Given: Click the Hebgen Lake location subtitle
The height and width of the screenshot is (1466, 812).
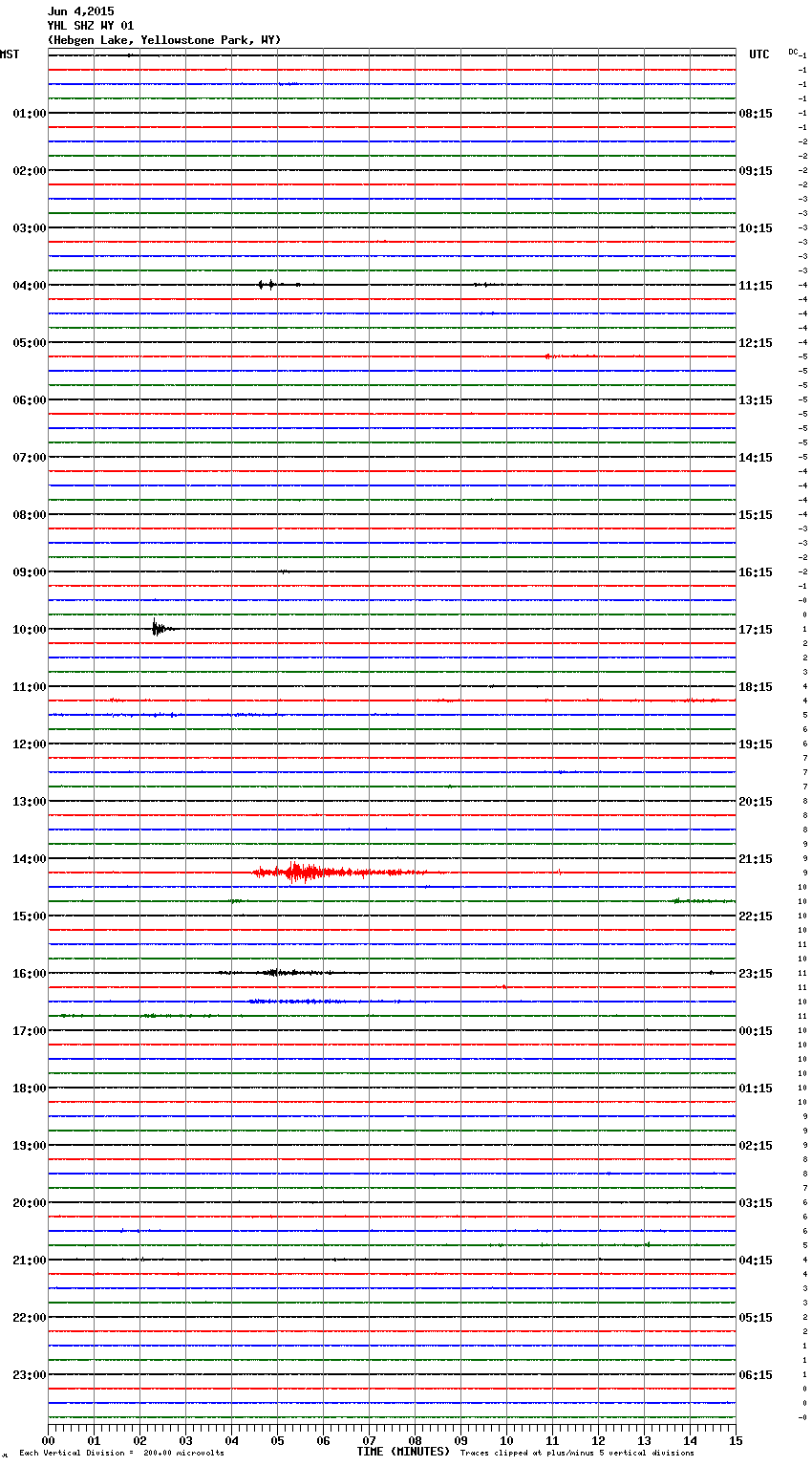Looking at the screenshot, I should pyautogui.click(x=164, y=40).
